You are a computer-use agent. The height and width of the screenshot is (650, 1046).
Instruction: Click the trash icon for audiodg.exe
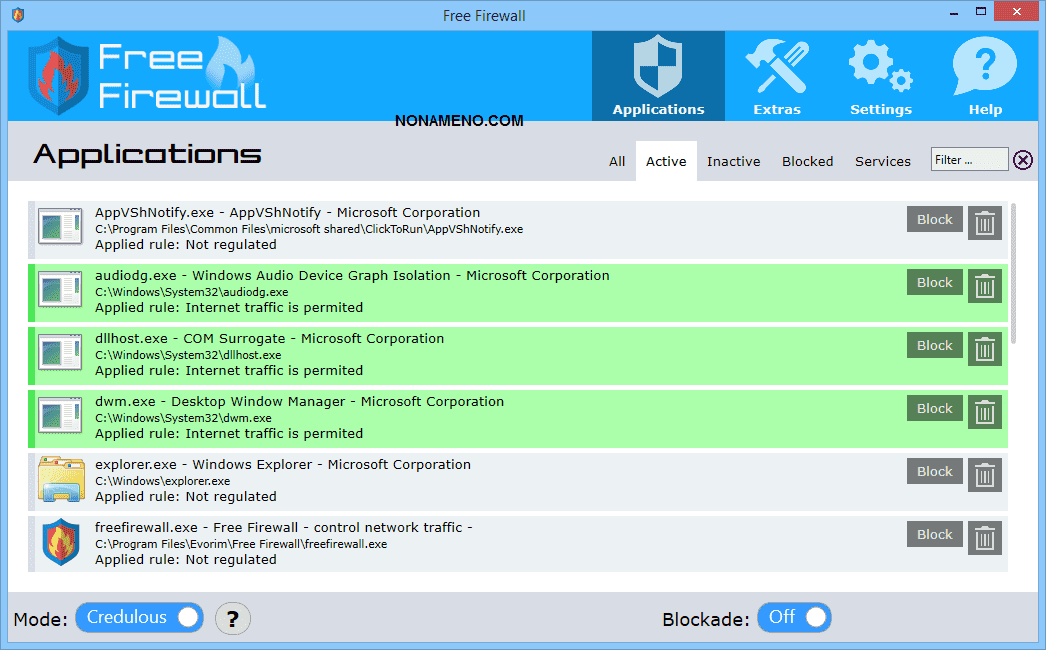tap(985, 286)
